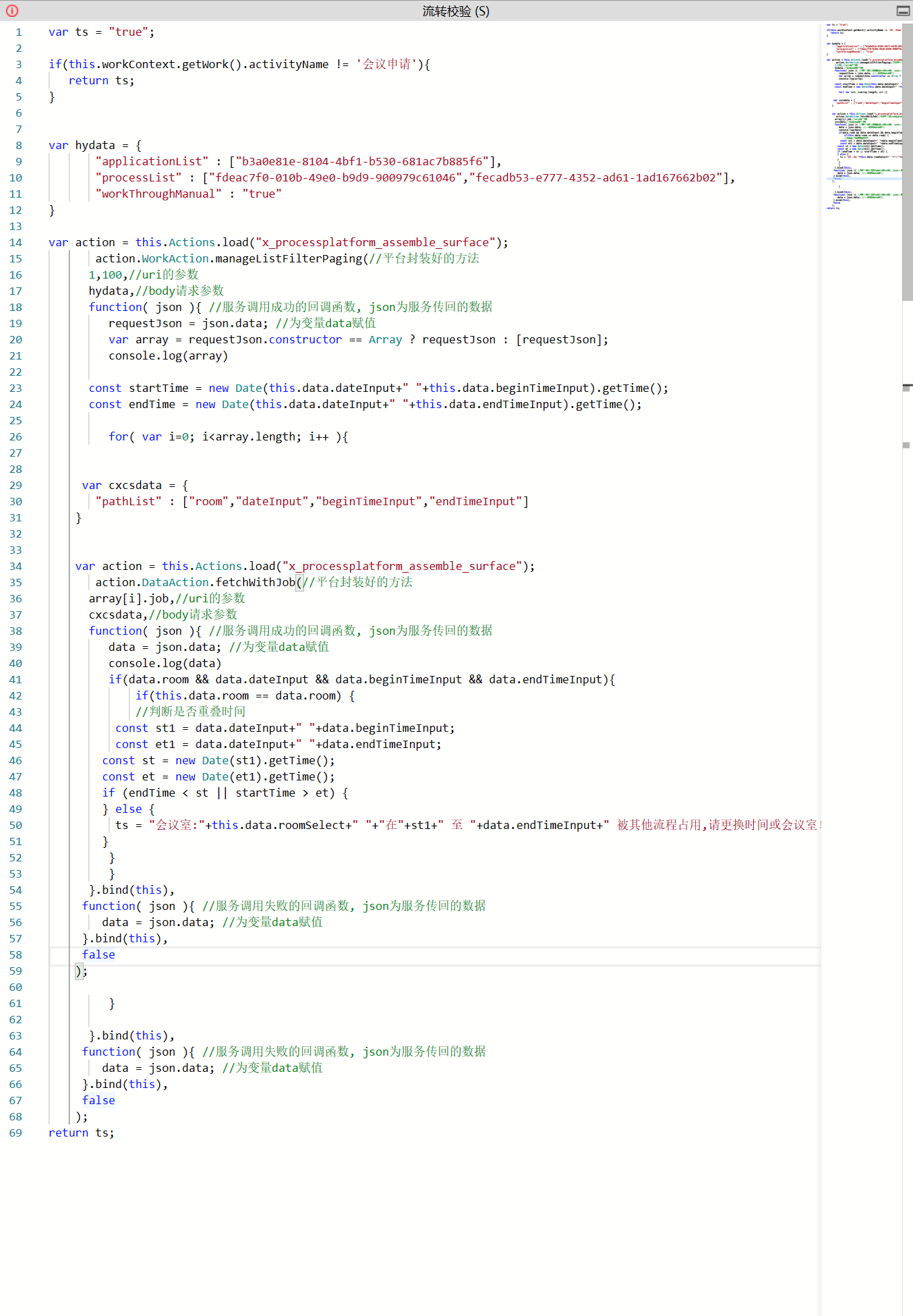Viewport: 913px width, 1316px height.
Task: Click the red info icon in title bar
Action: tap(12, 11)
